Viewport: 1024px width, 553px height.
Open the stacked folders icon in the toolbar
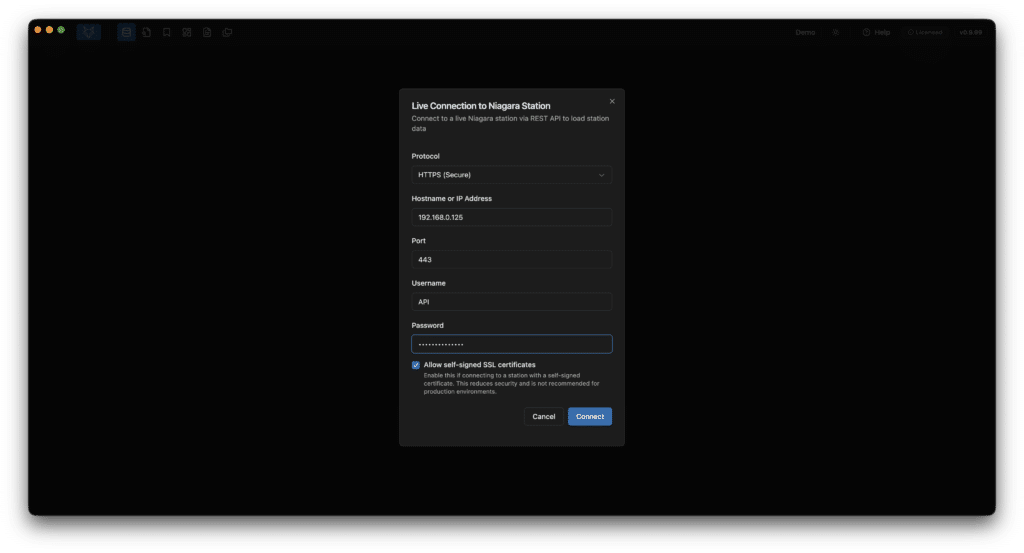coord(227,32)
